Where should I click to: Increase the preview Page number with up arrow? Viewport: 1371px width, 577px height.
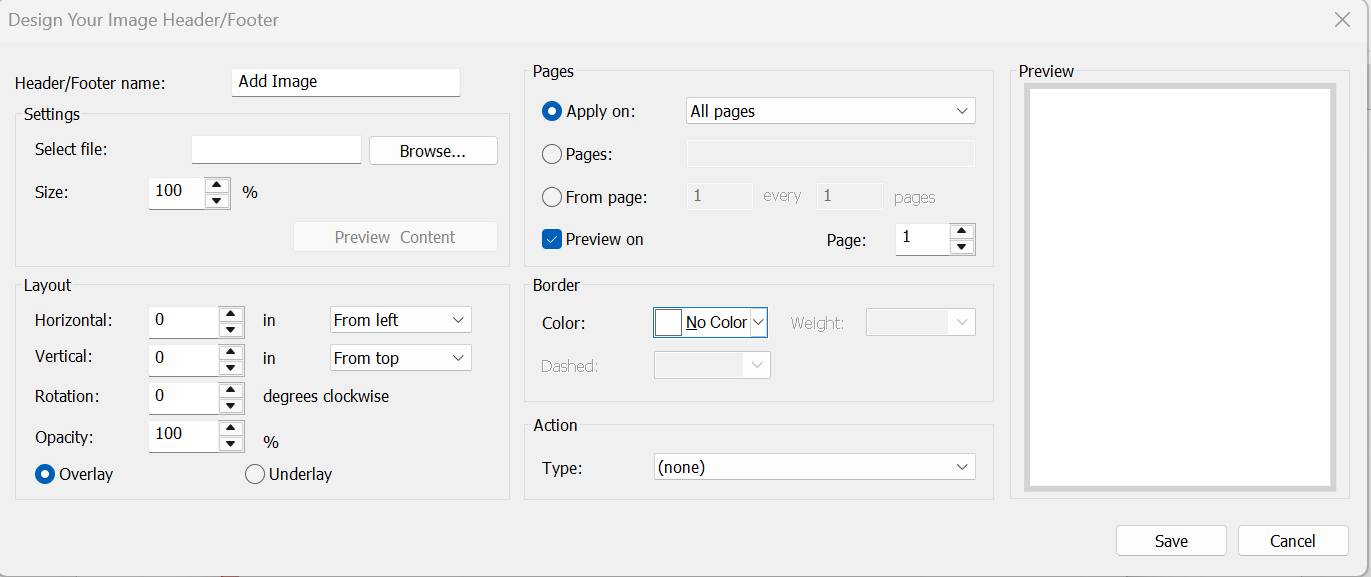(962, 231)
